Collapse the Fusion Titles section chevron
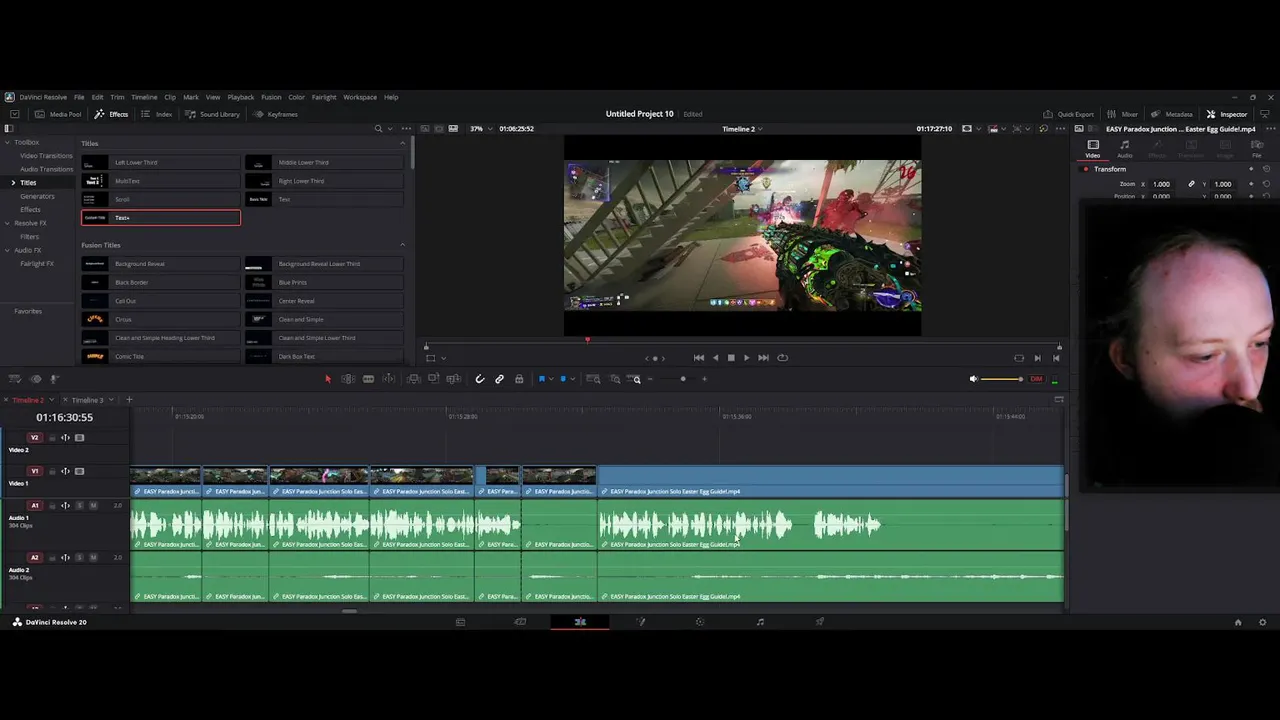This screenshot has width=1280, height=720. 403,245
